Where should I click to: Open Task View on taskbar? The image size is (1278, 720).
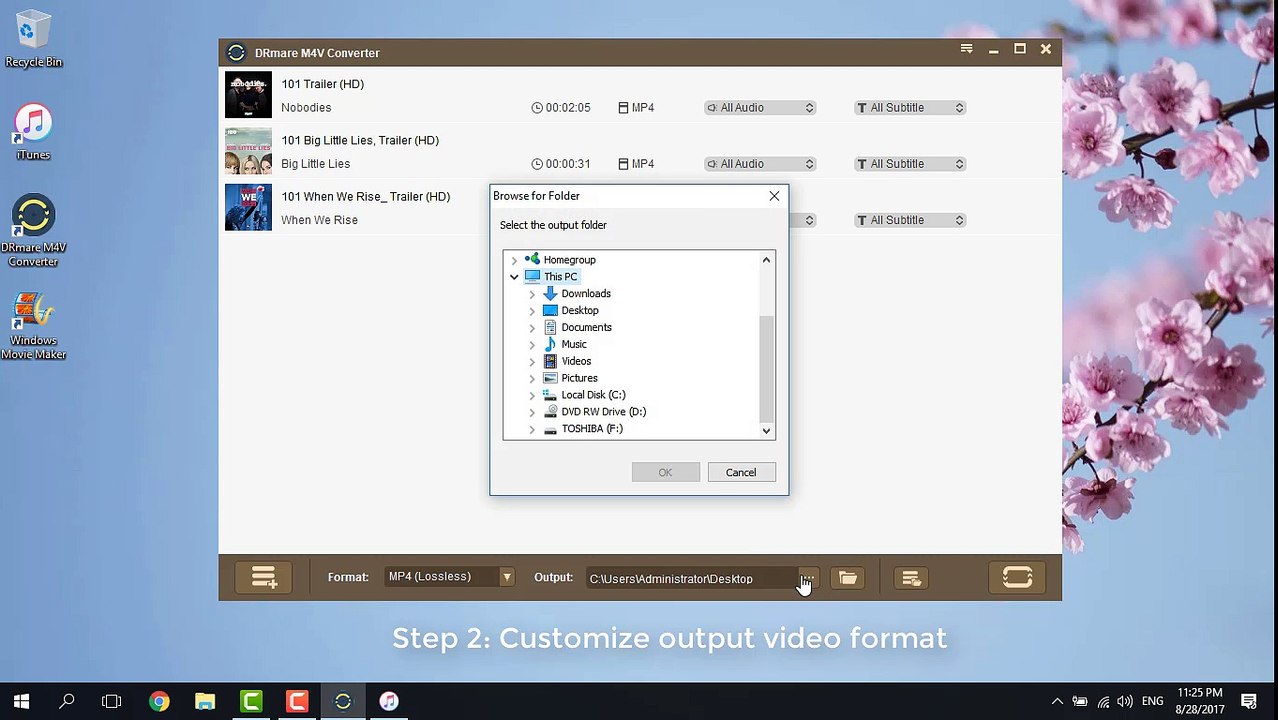[x=112, y=701]
